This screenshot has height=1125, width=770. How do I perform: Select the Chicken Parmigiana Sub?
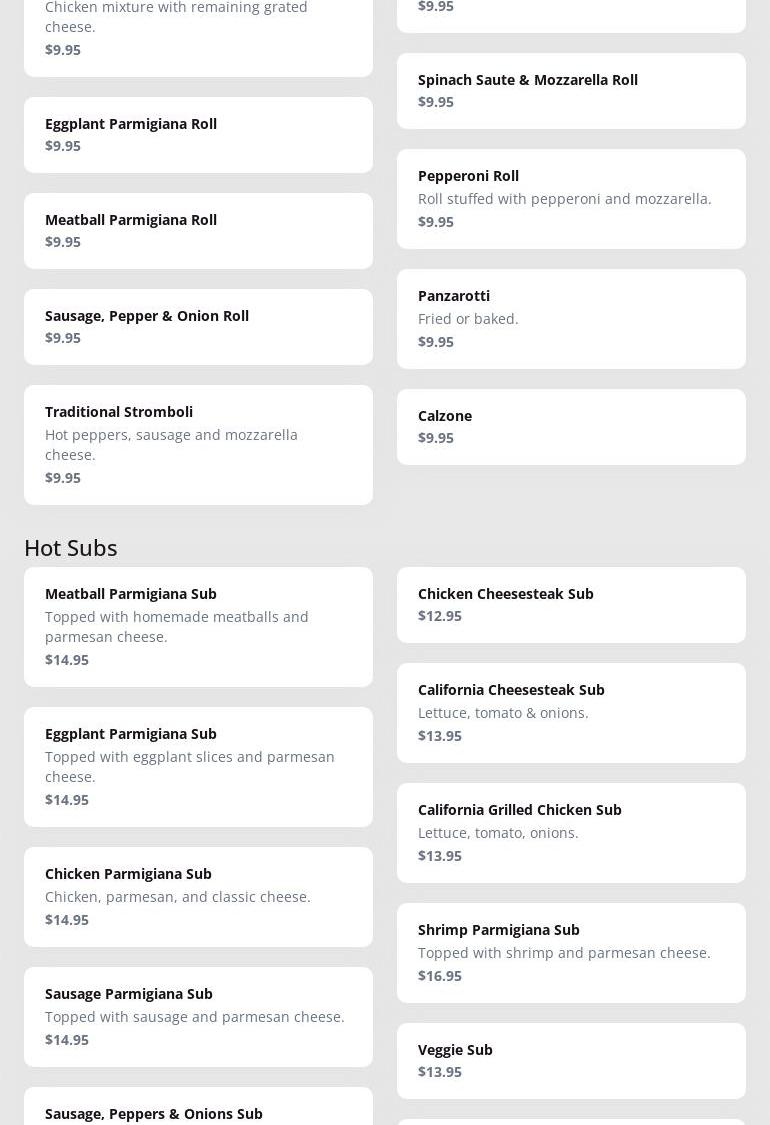tap(198, 896)
